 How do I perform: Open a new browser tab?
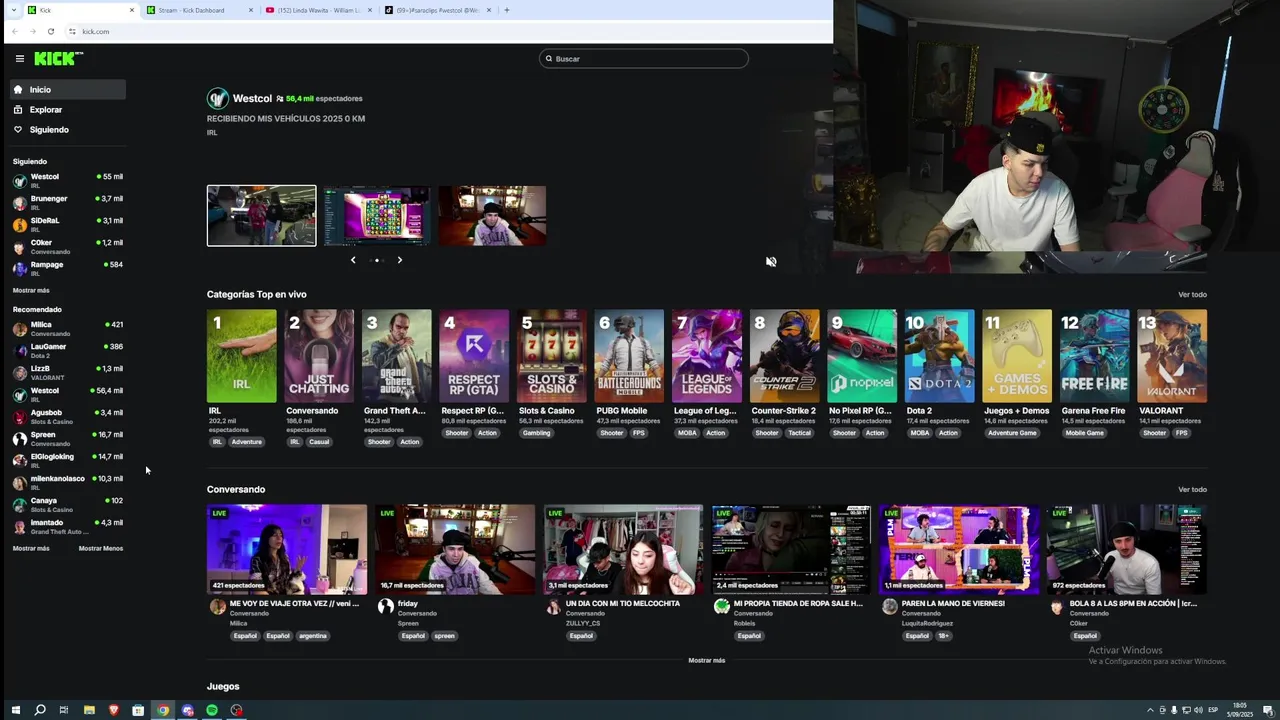tap(507, 10)
